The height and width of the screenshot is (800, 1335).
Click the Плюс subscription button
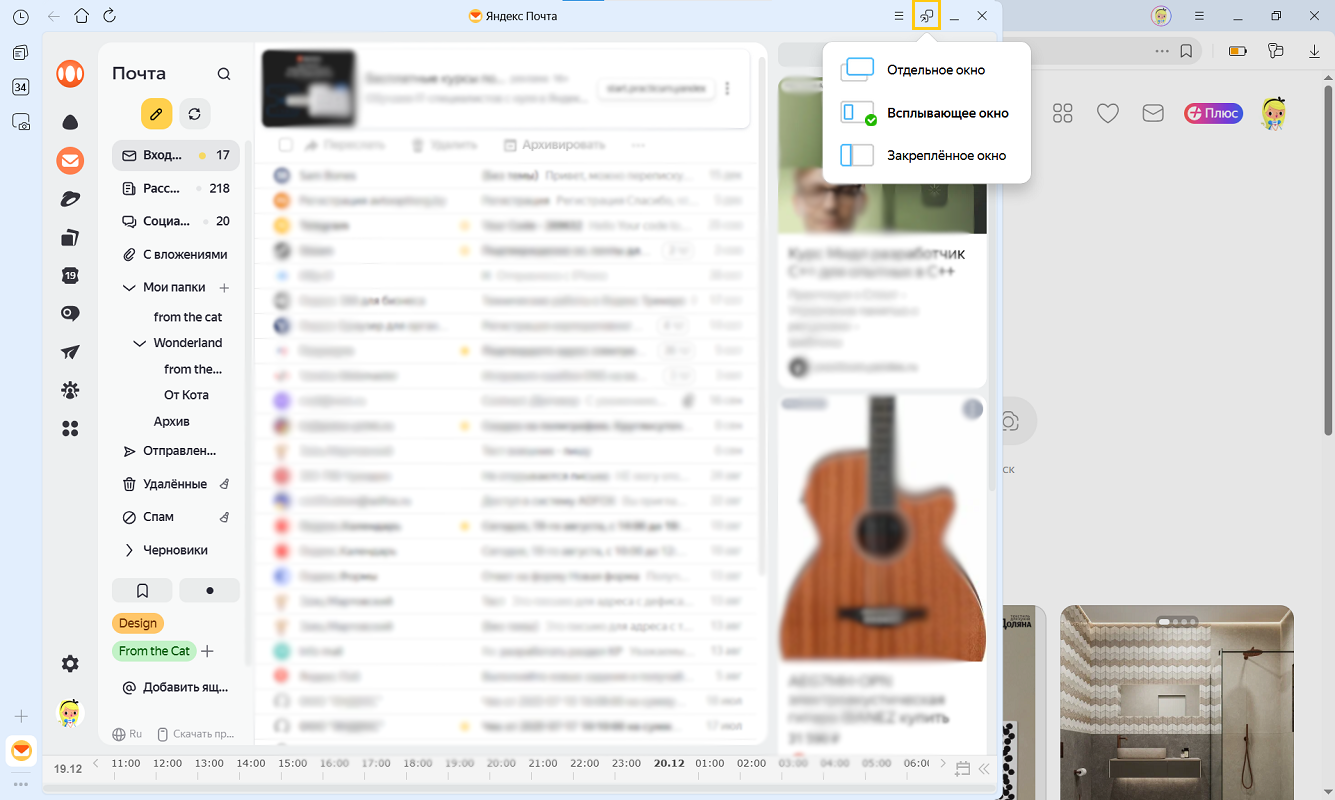[1212, 113]
